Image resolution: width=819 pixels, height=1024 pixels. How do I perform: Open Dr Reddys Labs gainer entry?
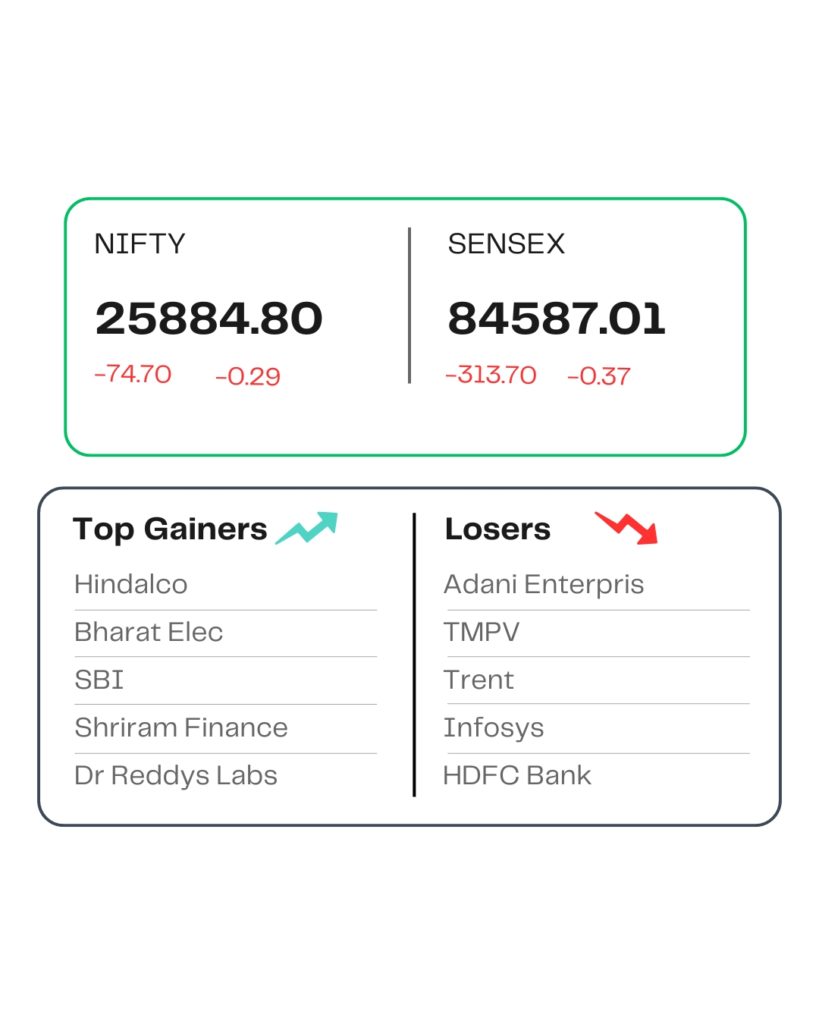176,775
